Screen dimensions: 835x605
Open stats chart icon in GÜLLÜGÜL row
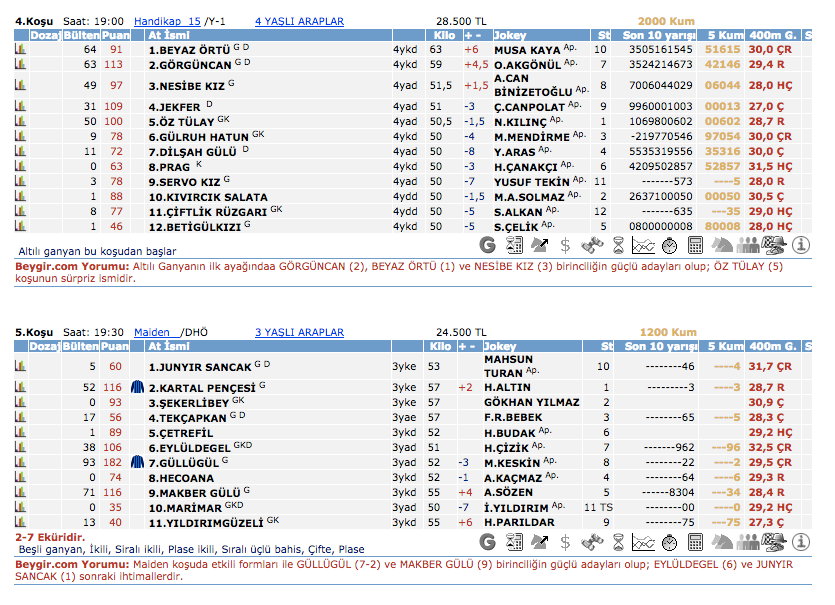pyautogui.click(x=20, y=463)
